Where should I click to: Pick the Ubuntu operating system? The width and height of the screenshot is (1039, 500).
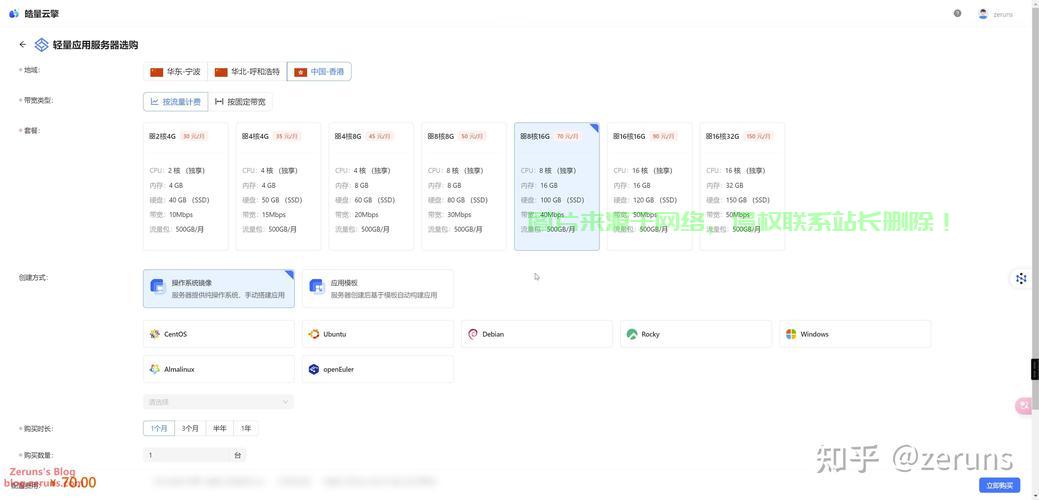378,334
